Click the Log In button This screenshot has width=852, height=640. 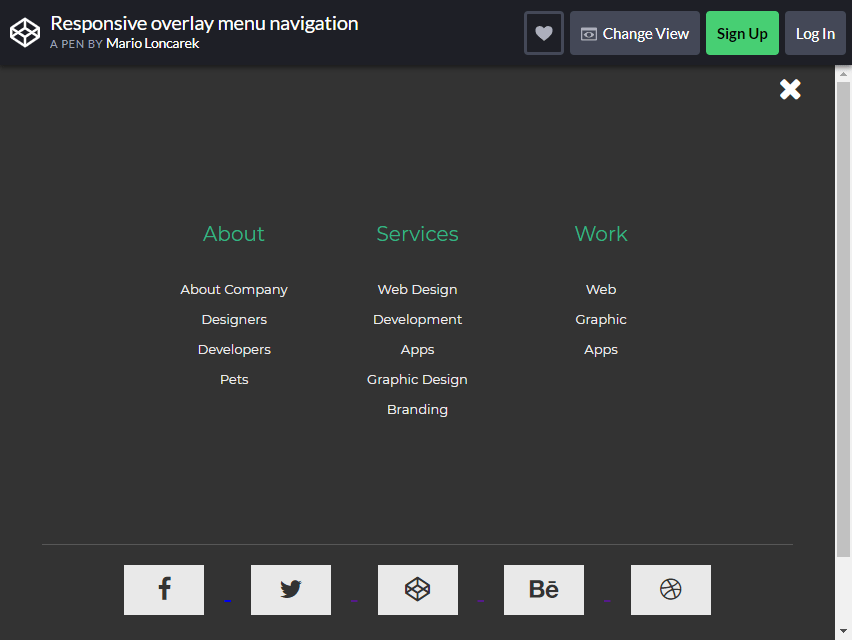pyautogui.click(x=815, y=33)
